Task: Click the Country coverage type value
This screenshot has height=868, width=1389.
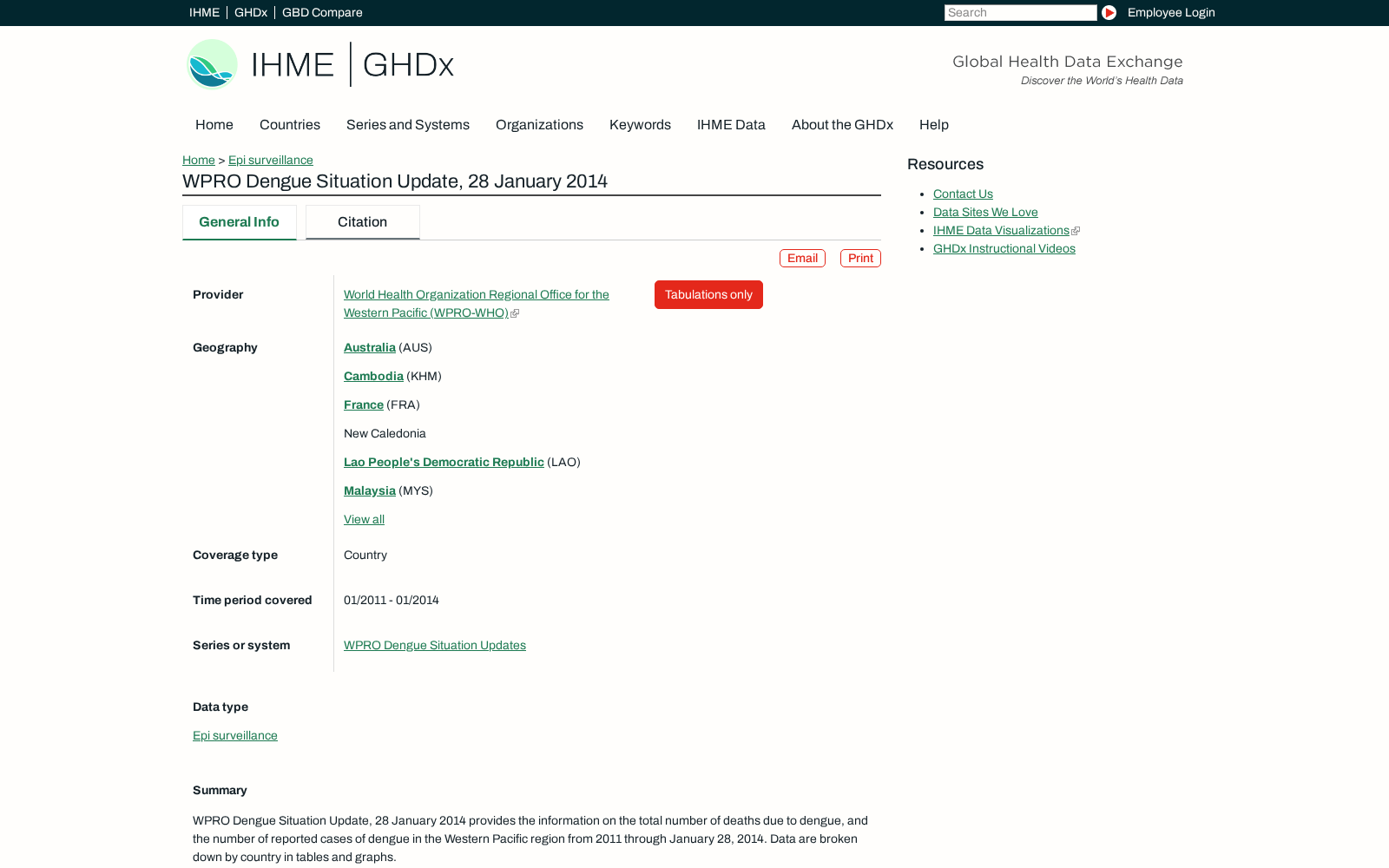Action: coord(365,555)
